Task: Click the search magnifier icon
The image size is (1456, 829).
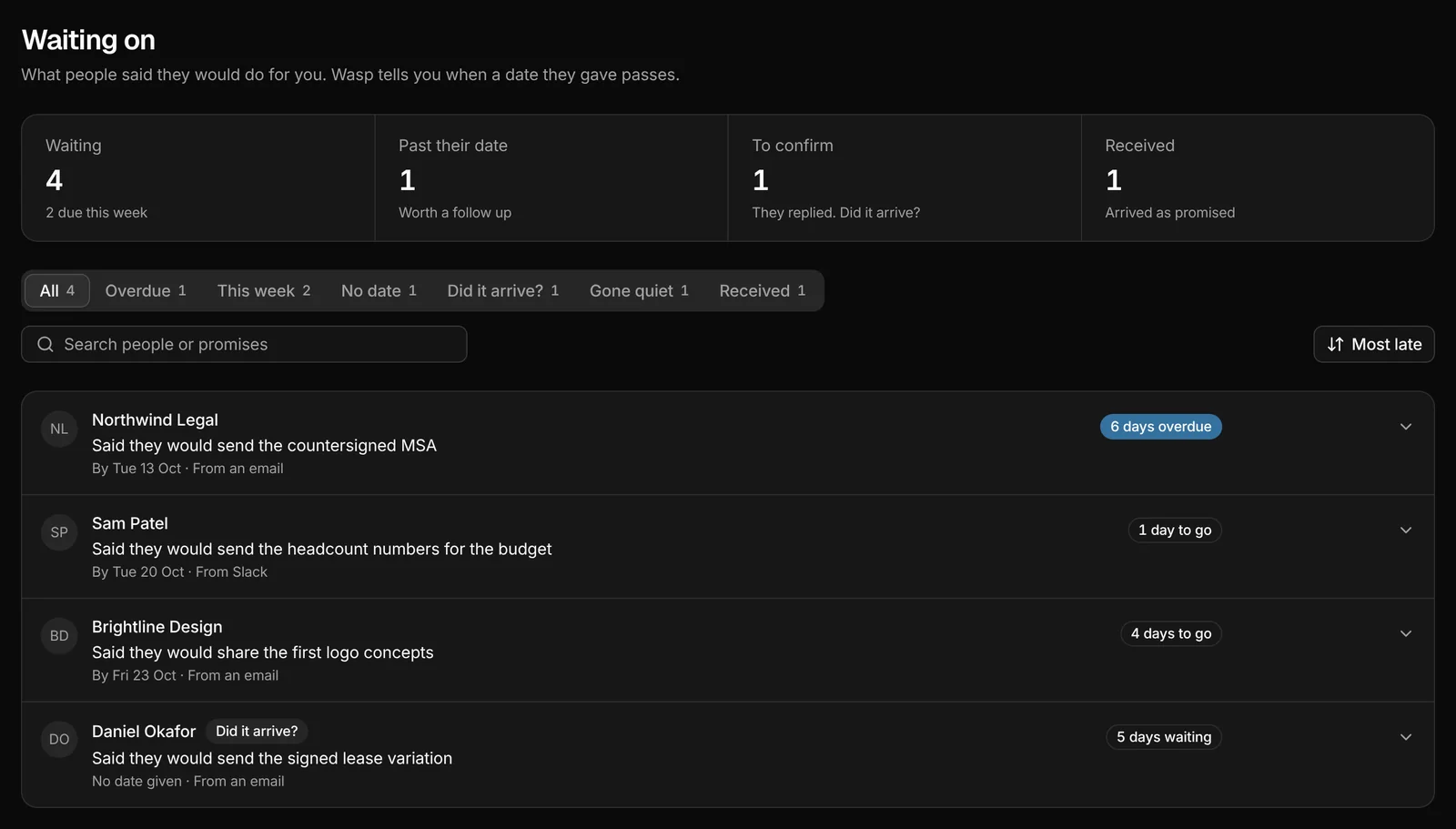Action: point(45,344)
